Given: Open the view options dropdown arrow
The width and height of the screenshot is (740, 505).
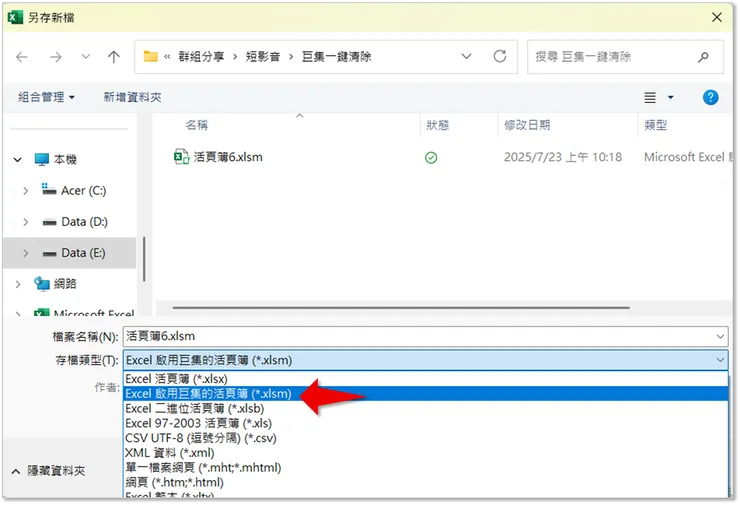Looking at the screenshot, I should point(671,98).
